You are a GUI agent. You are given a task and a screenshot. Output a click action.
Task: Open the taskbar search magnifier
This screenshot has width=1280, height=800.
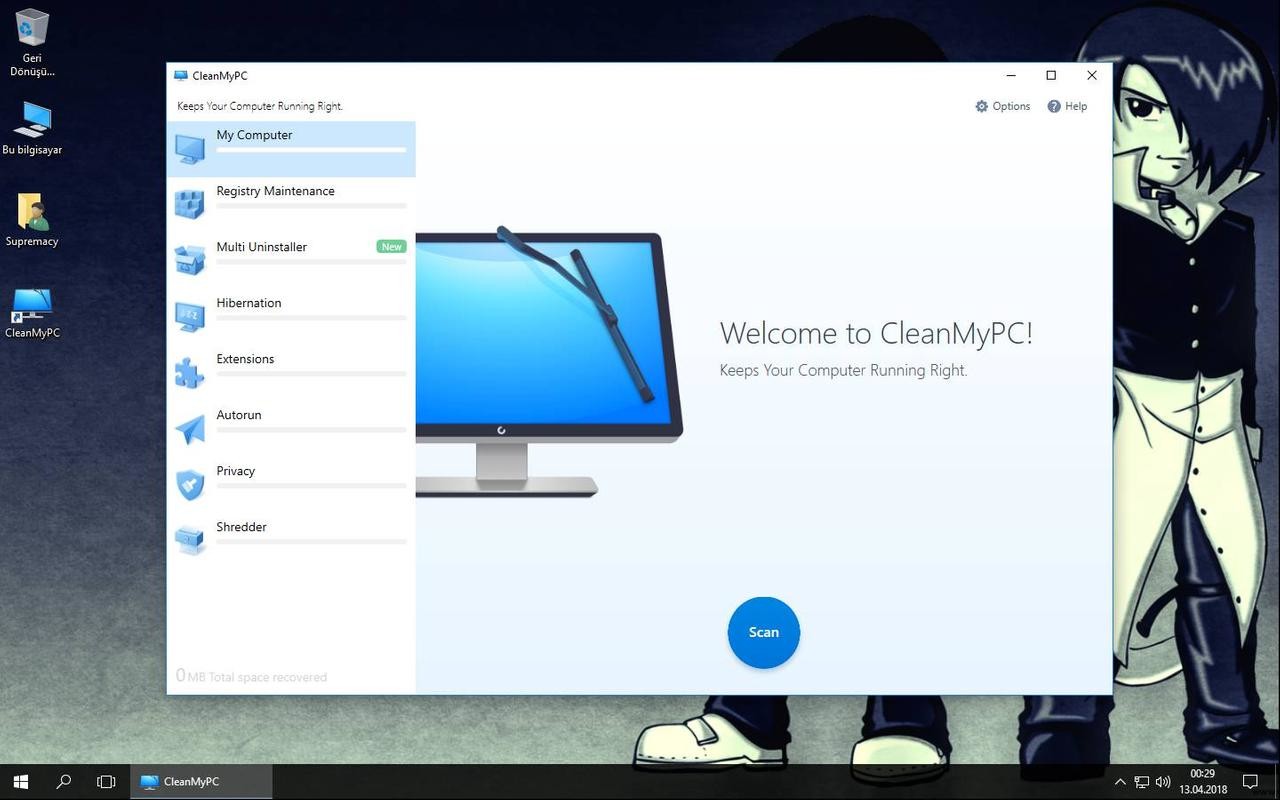pyautogui.click(x=63, y=781)
